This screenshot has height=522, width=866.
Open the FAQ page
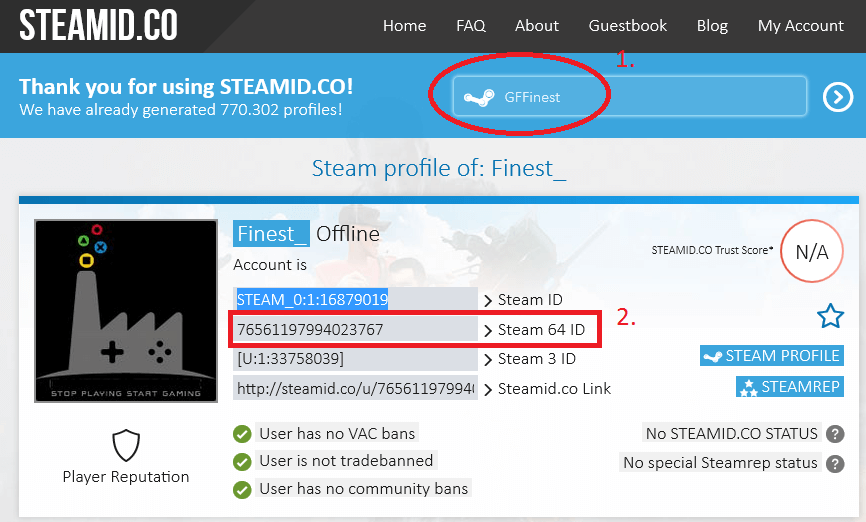click(470, 26)
